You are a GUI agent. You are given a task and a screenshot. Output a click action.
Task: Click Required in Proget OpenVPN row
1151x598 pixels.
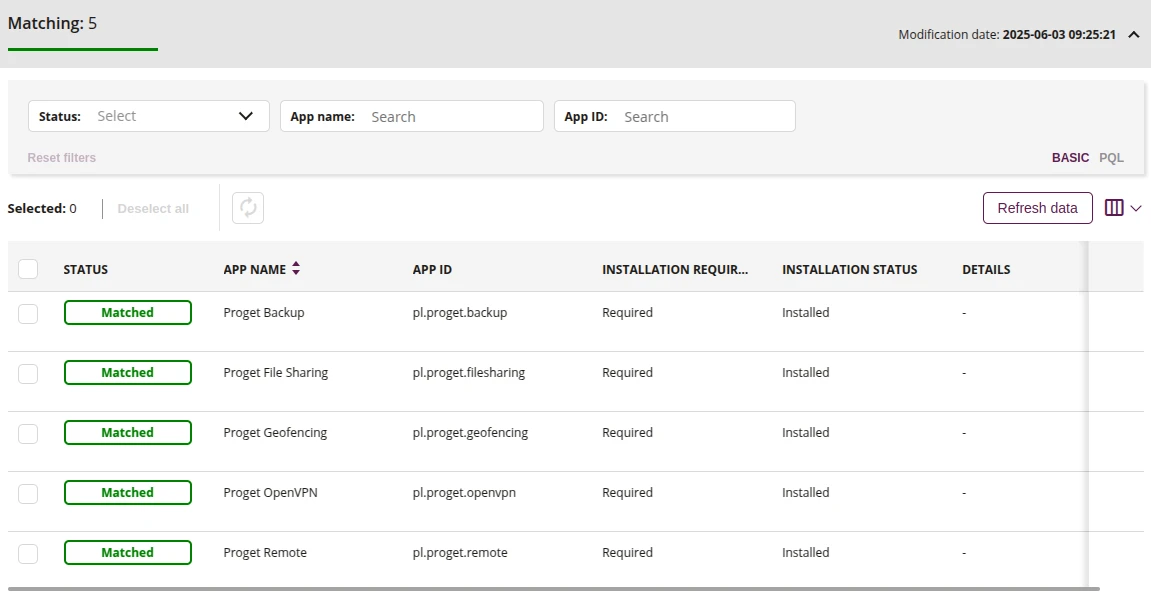tap(627, 493)
